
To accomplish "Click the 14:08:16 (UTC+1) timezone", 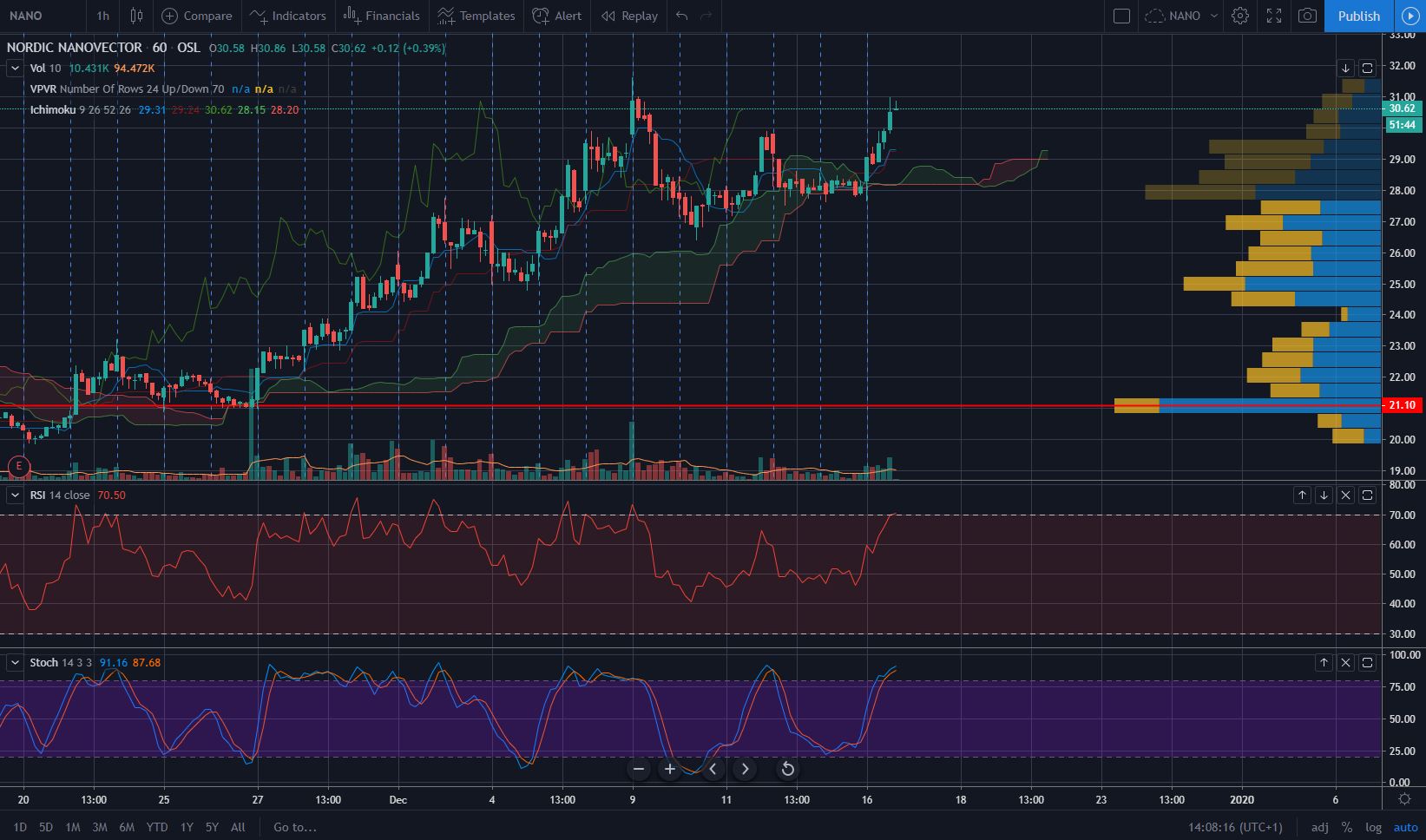I will (1235, 827).
